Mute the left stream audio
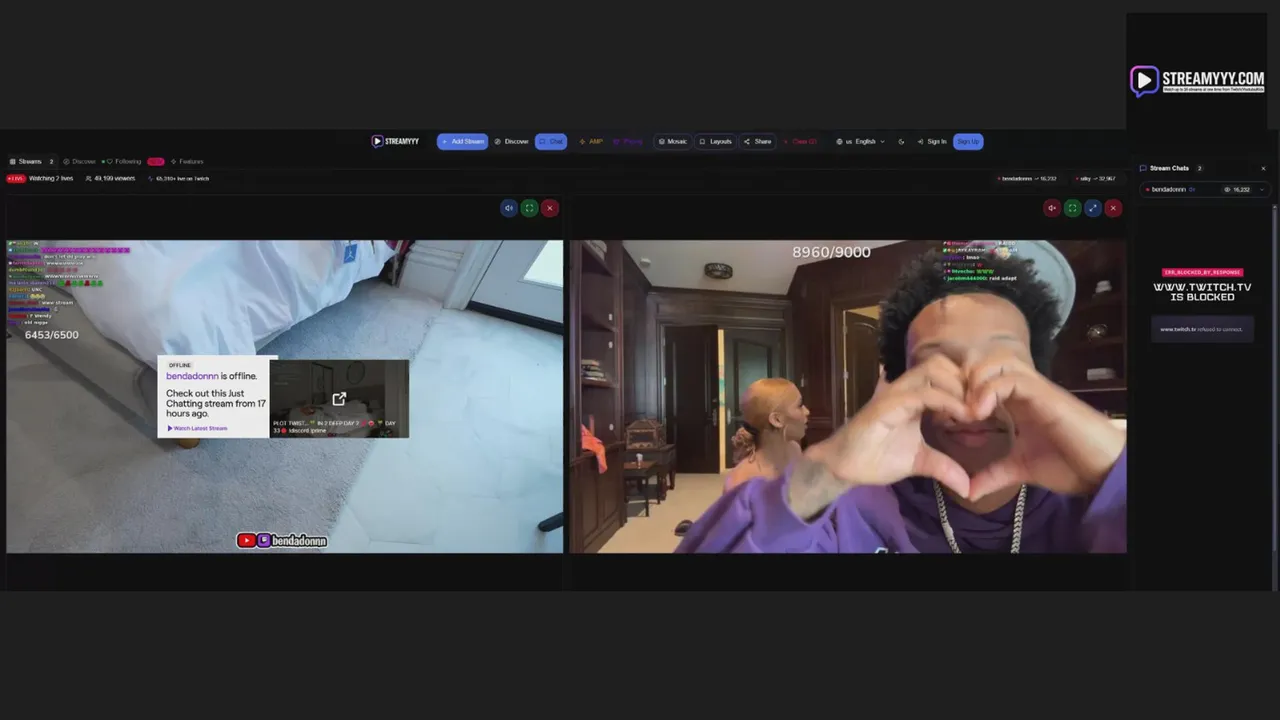Viewport: 1280px width, 720px height. [x=509, y=208]
